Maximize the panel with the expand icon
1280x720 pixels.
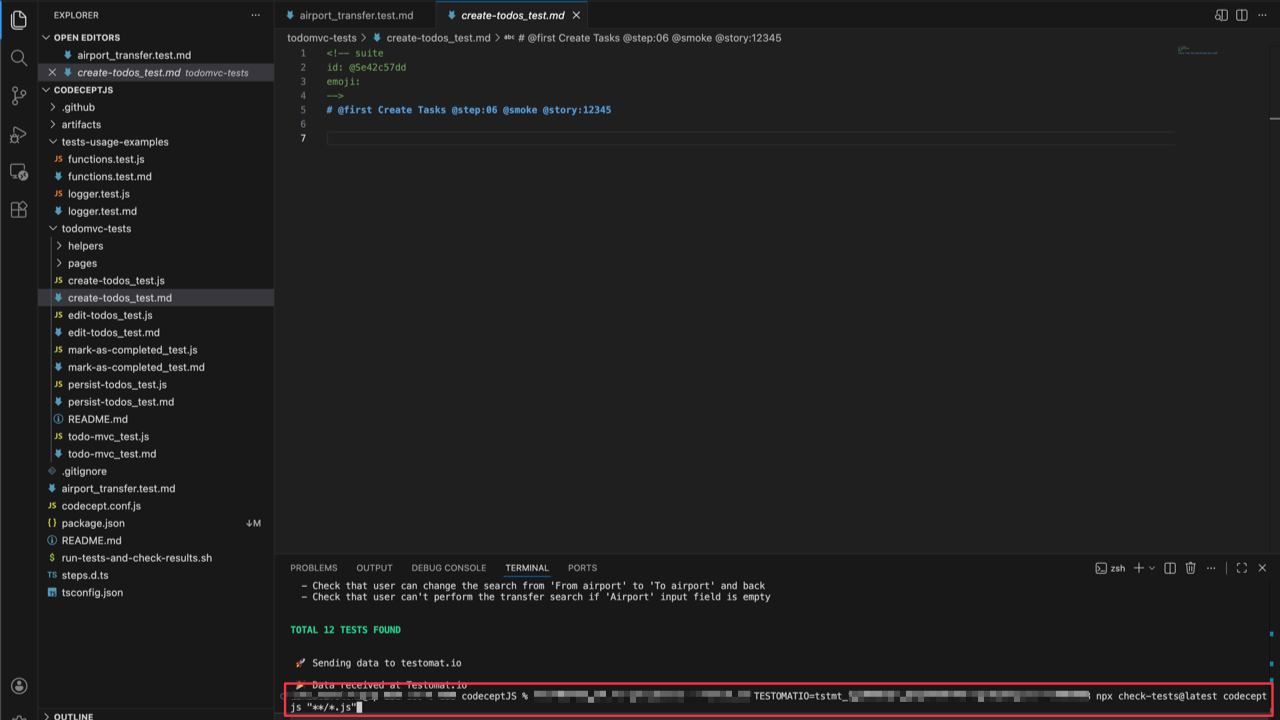point(1242,567)
